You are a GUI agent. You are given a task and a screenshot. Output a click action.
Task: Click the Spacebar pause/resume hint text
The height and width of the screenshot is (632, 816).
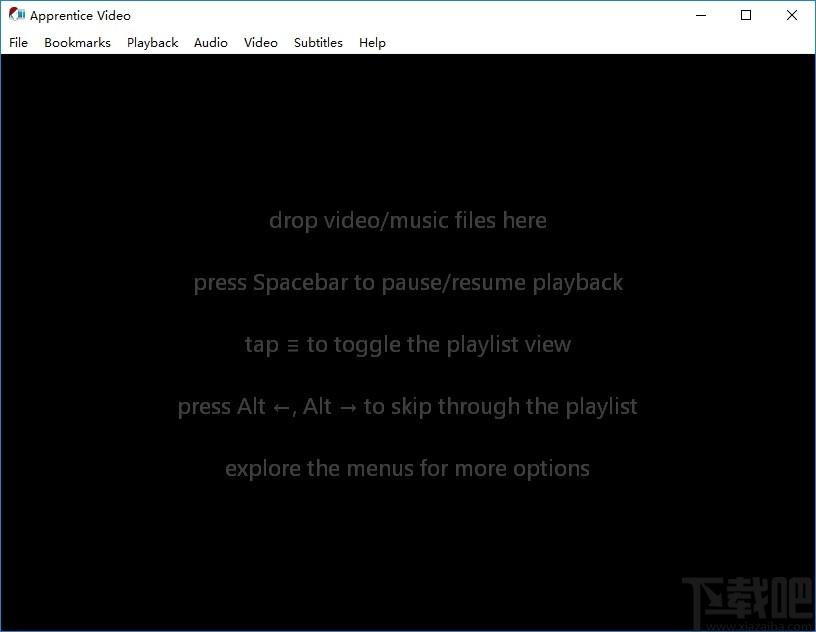[x=408, y=283]
